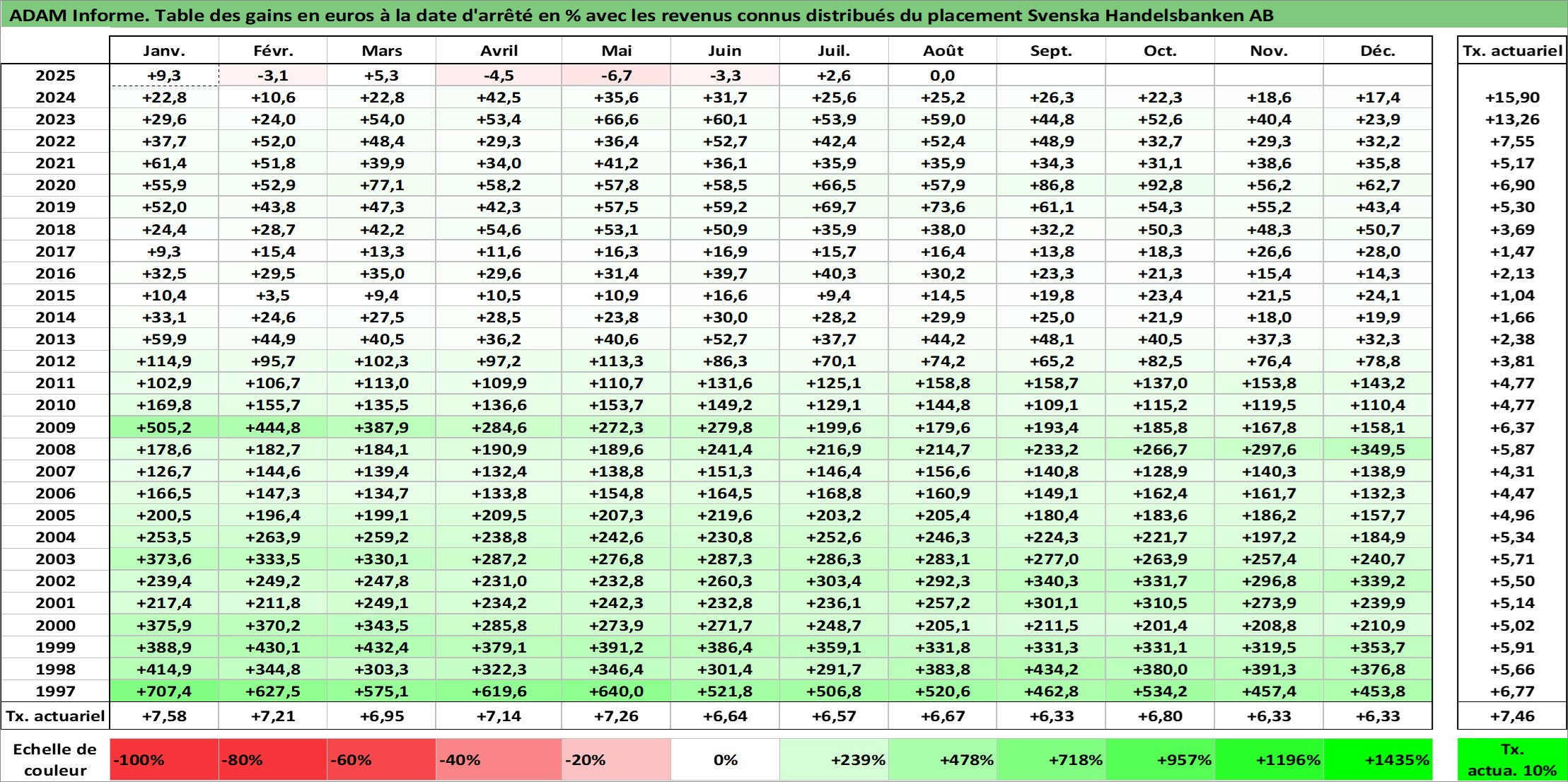Click cell -3,1 for February 2025
Screen dimensions: 1568x782
point(273,75)
